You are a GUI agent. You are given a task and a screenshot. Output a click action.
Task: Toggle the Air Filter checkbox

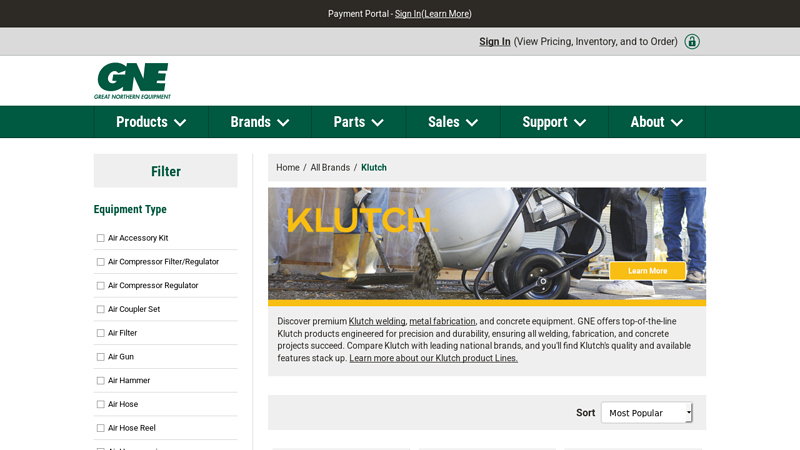pyautogui.click(x=101, y=333)
